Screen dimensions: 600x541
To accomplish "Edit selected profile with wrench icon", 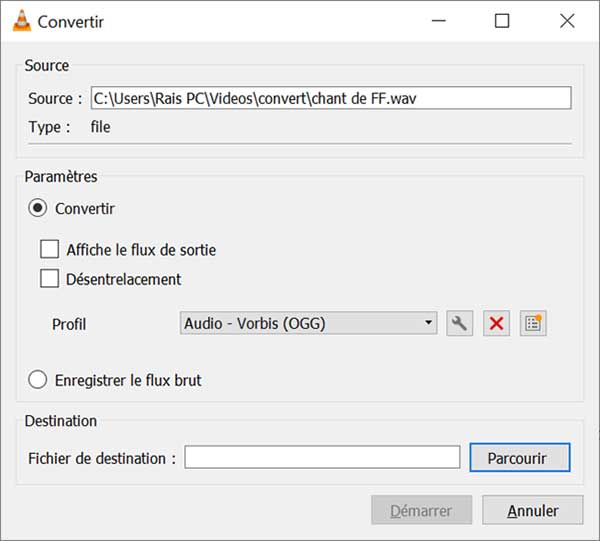I will pyautogui.click(x=460, y=324).
